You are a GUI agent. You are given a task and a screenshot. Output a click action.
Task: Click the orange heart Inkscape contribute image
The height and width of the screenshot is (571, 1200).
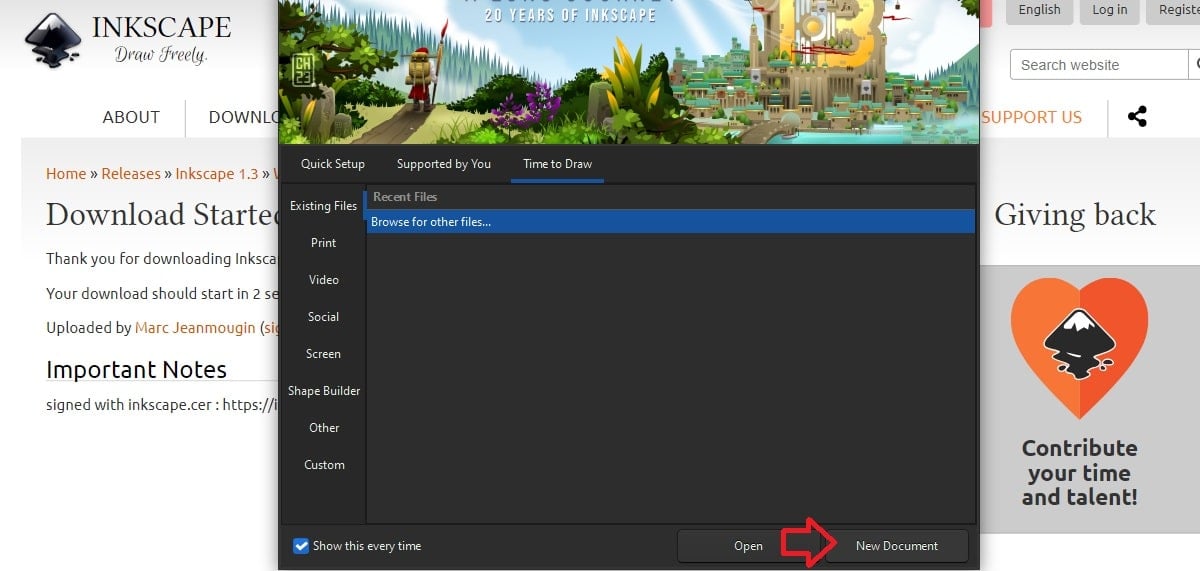tap(1079, 346)
